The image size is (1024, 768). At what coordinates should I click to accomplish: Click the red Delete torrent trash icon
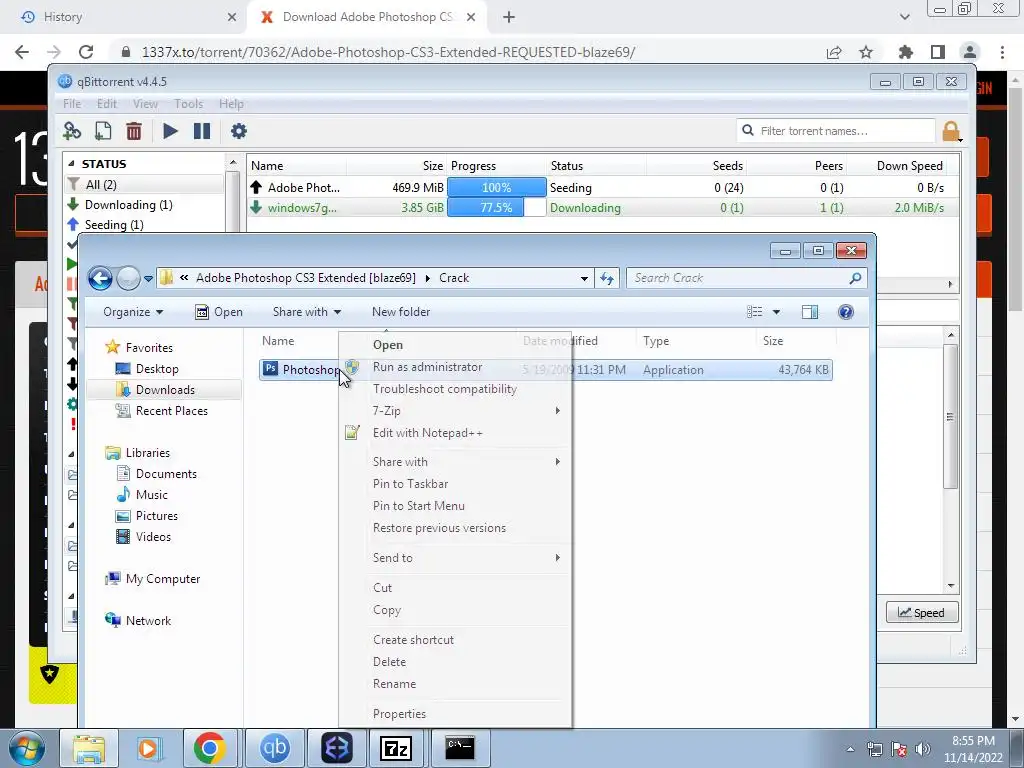134,131
